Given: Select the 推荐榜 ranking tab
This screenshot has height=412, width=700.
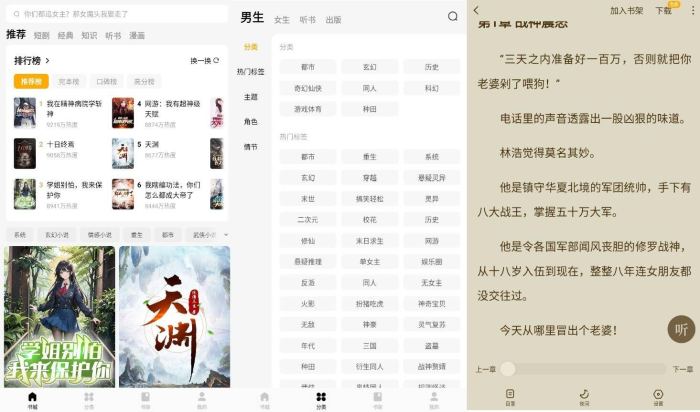Looking at the screenshot, I should point(31,82).
